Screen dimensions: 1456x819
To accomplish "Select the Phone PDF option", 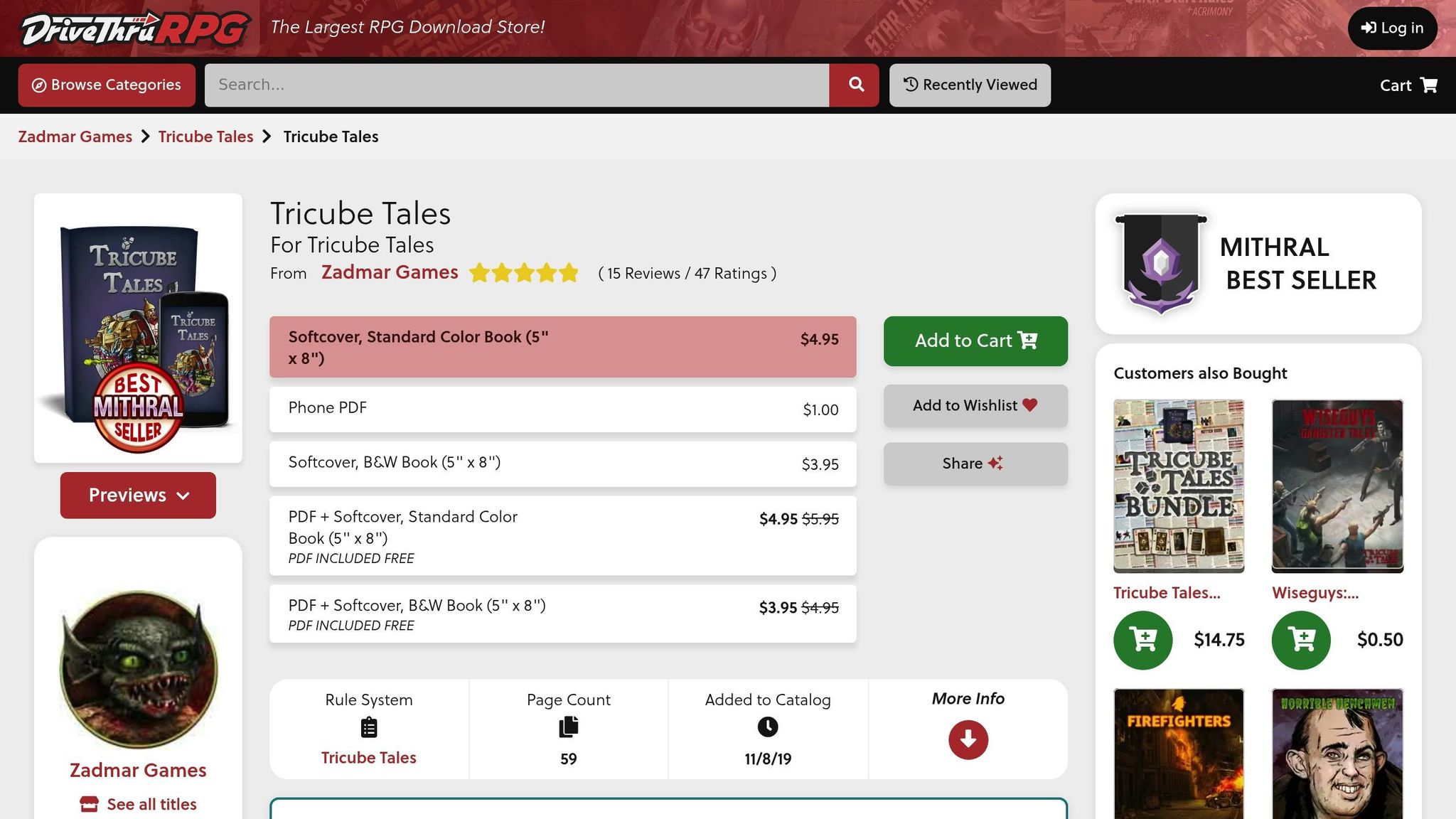I will tap(563, 409).
